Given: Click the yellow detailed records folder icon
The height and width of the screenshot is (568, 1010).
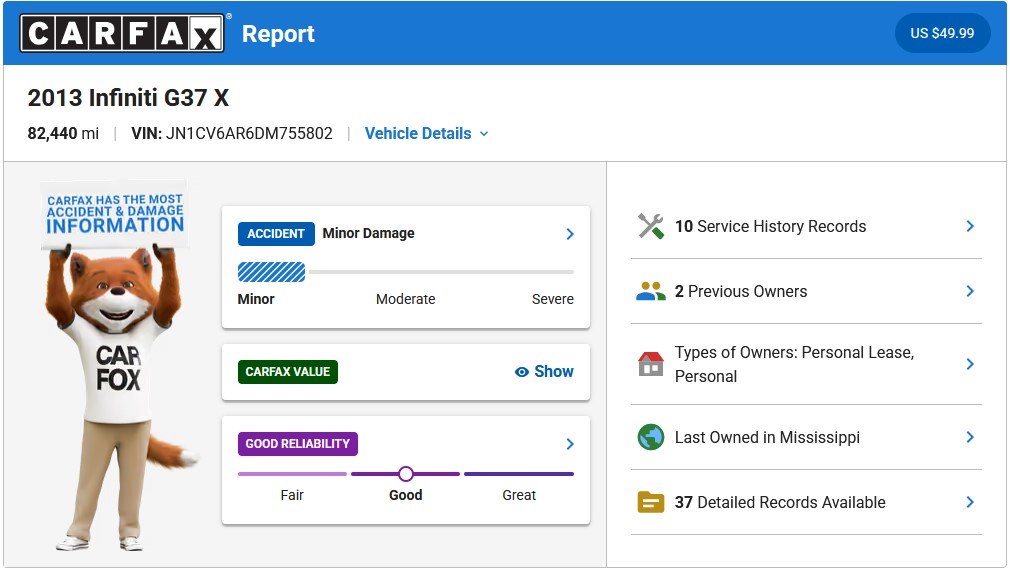Looking at the screenshot, I should (651, 502).
